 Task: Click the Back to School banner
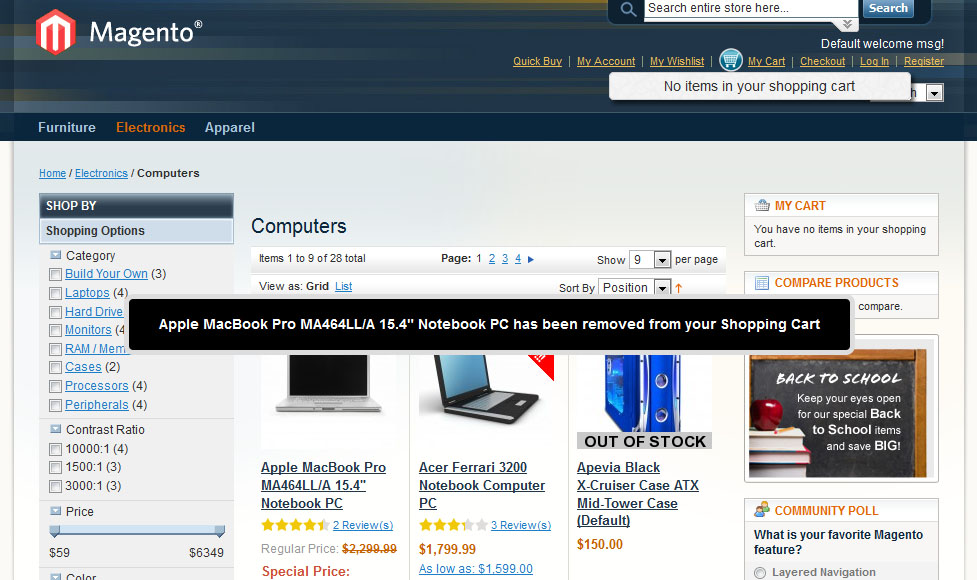pyautogui.click(x=841, y=408)
